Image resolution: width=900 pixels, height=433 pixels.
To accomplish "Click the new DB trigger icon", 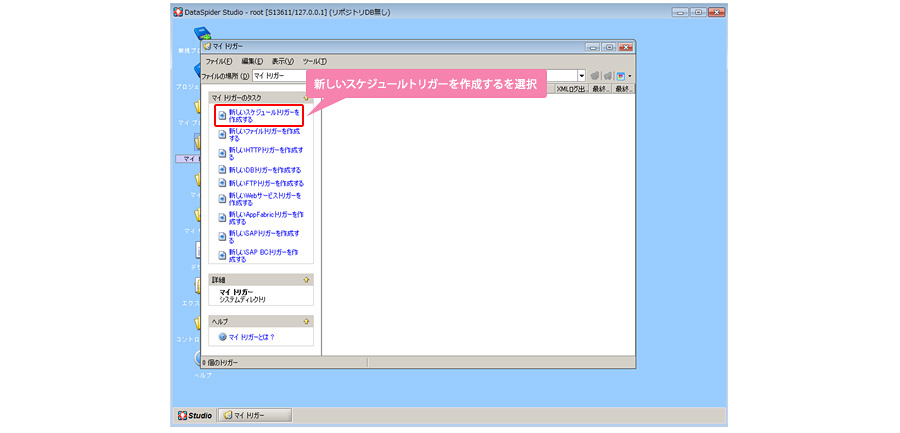I will pyautogui.click(x=222, y=170).
